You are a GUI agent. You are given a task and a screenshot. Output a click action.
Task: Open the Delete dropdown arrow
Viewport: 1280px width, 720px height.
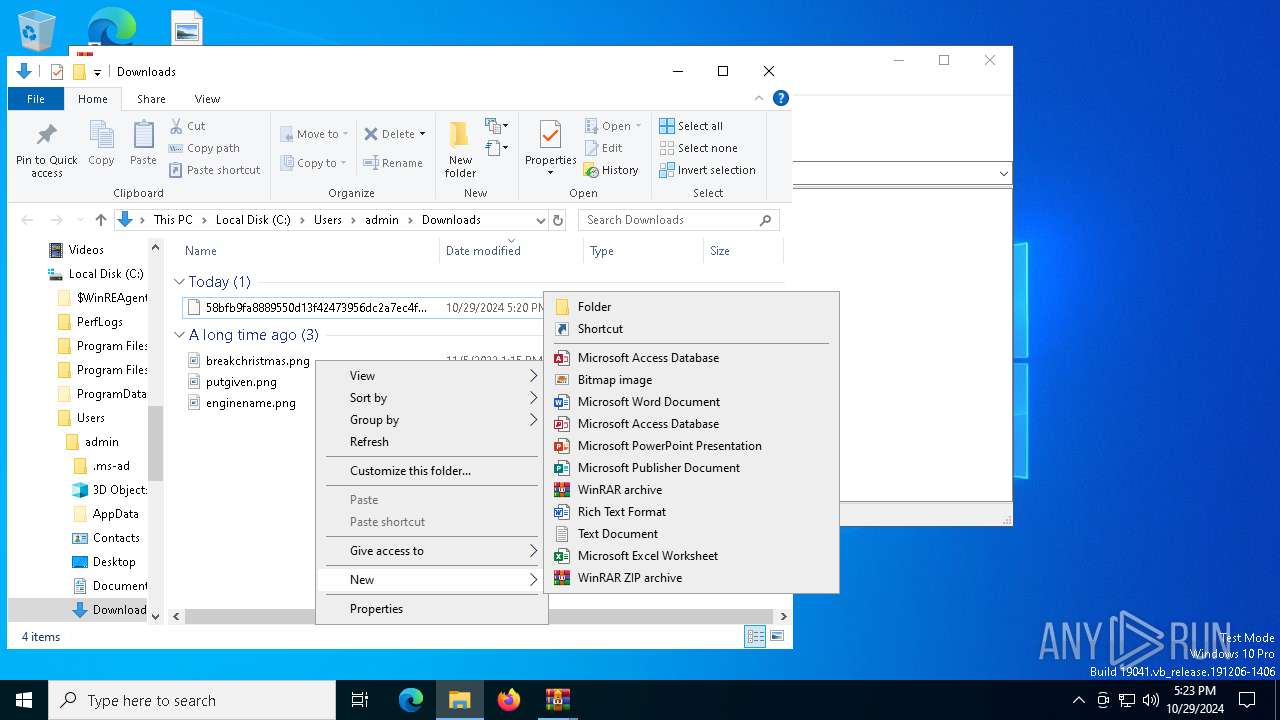click(x=422, y=134)
